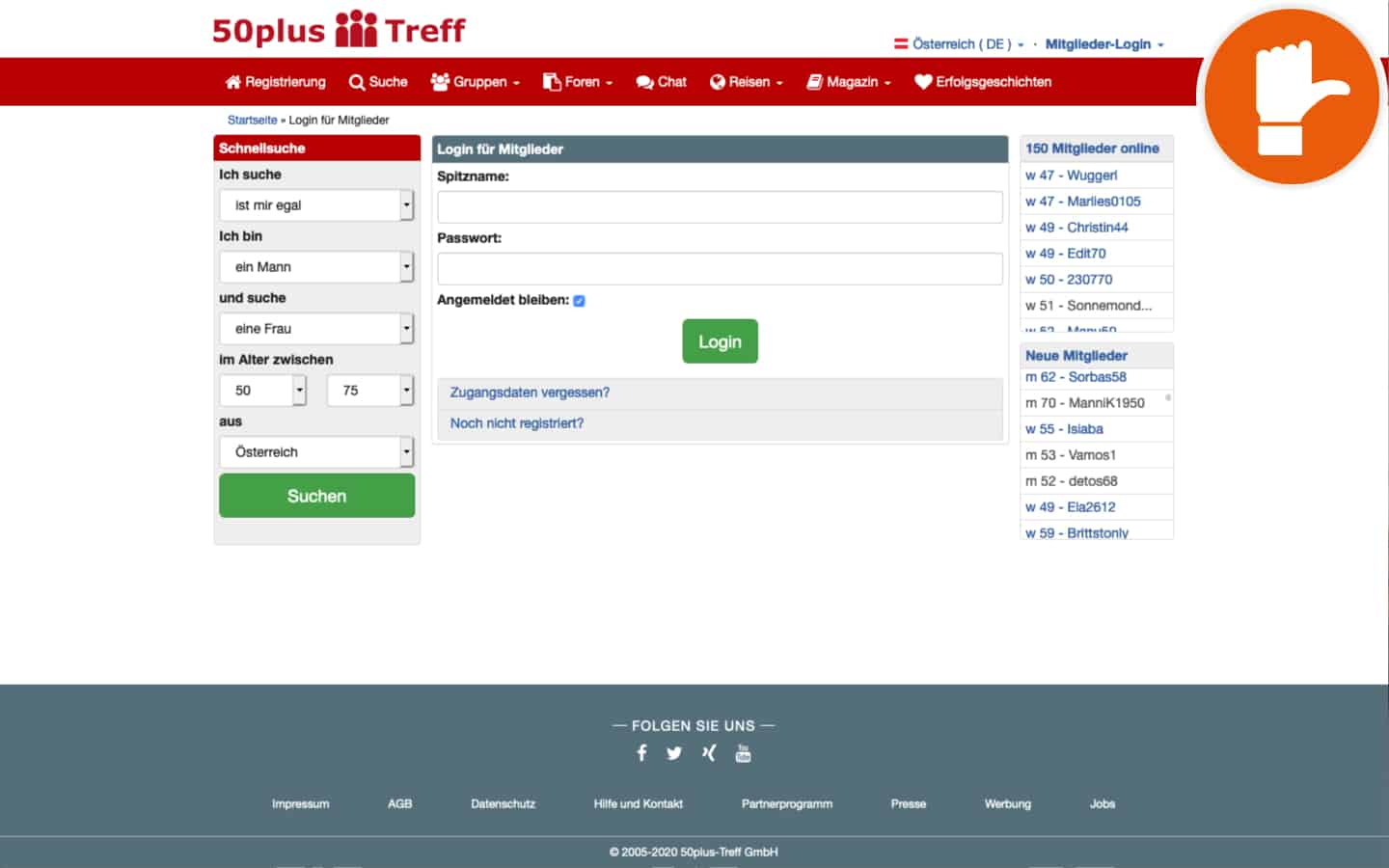Screen dimensions: 1389x868
Task: Open Twitter page from footer icon
Action: (x=674, y=753)
